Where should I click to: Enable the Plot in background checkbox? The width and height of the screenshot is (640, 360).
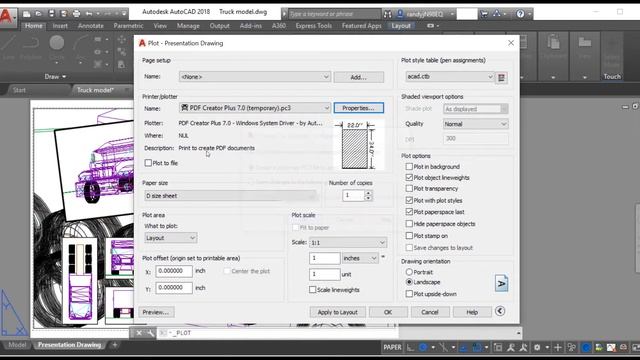(409, 167)
